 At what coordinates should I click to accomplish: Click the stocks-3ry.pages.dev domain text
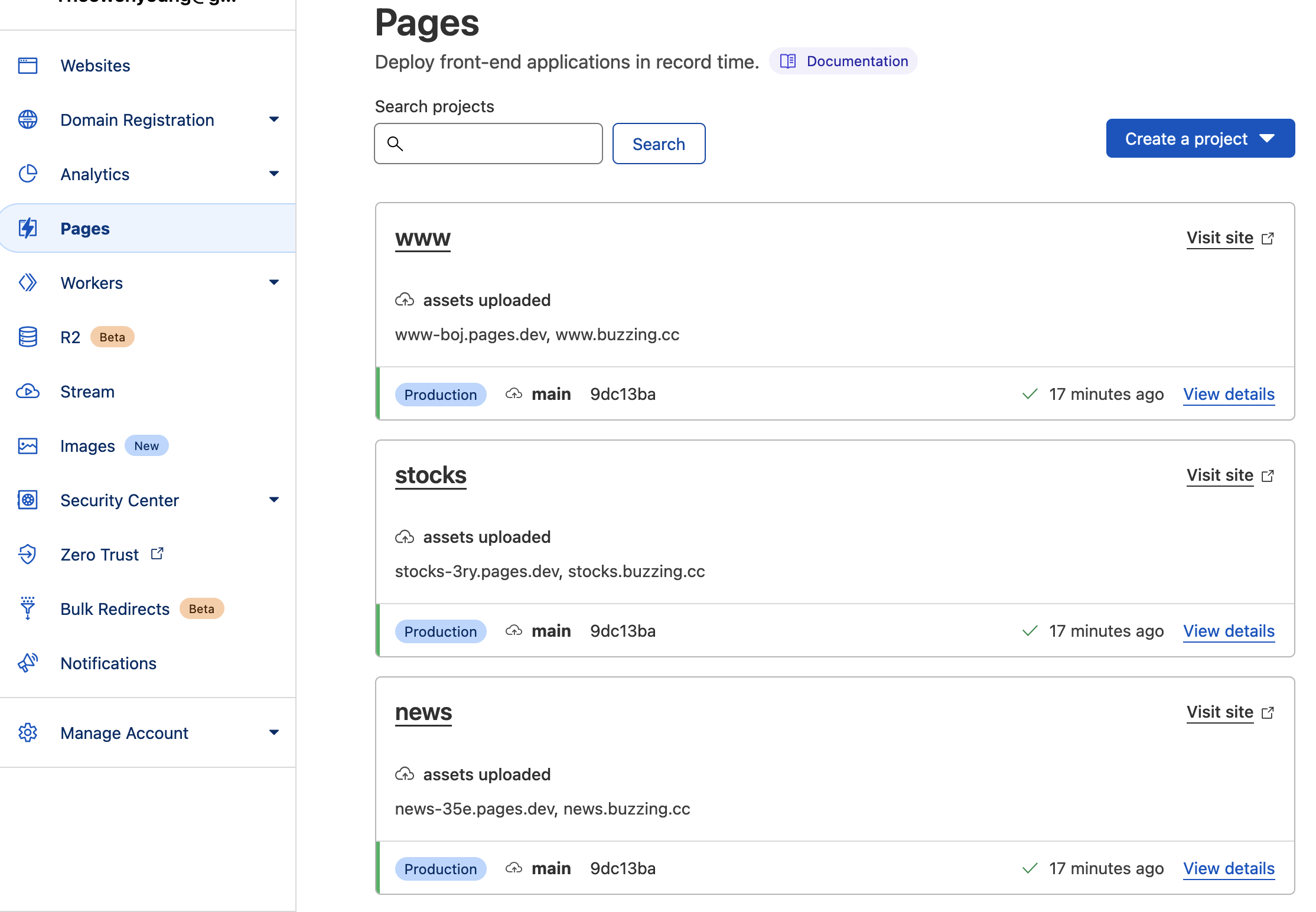pyautogui.click(x=478, y=571)
